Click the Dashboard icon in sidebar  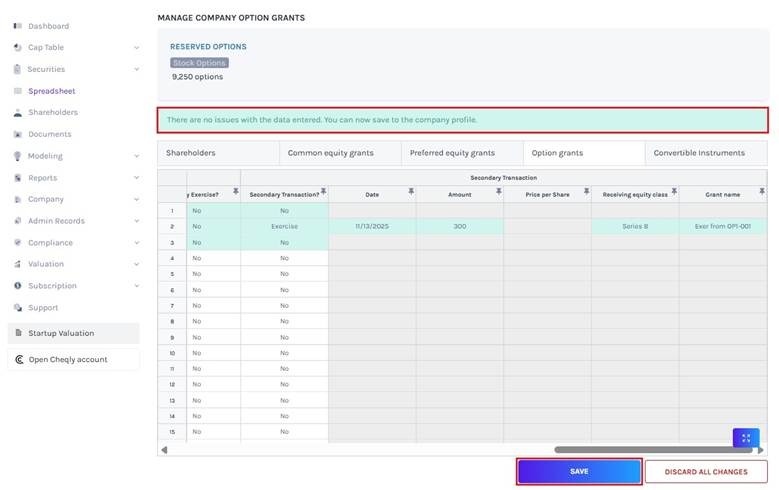point(18,26)
